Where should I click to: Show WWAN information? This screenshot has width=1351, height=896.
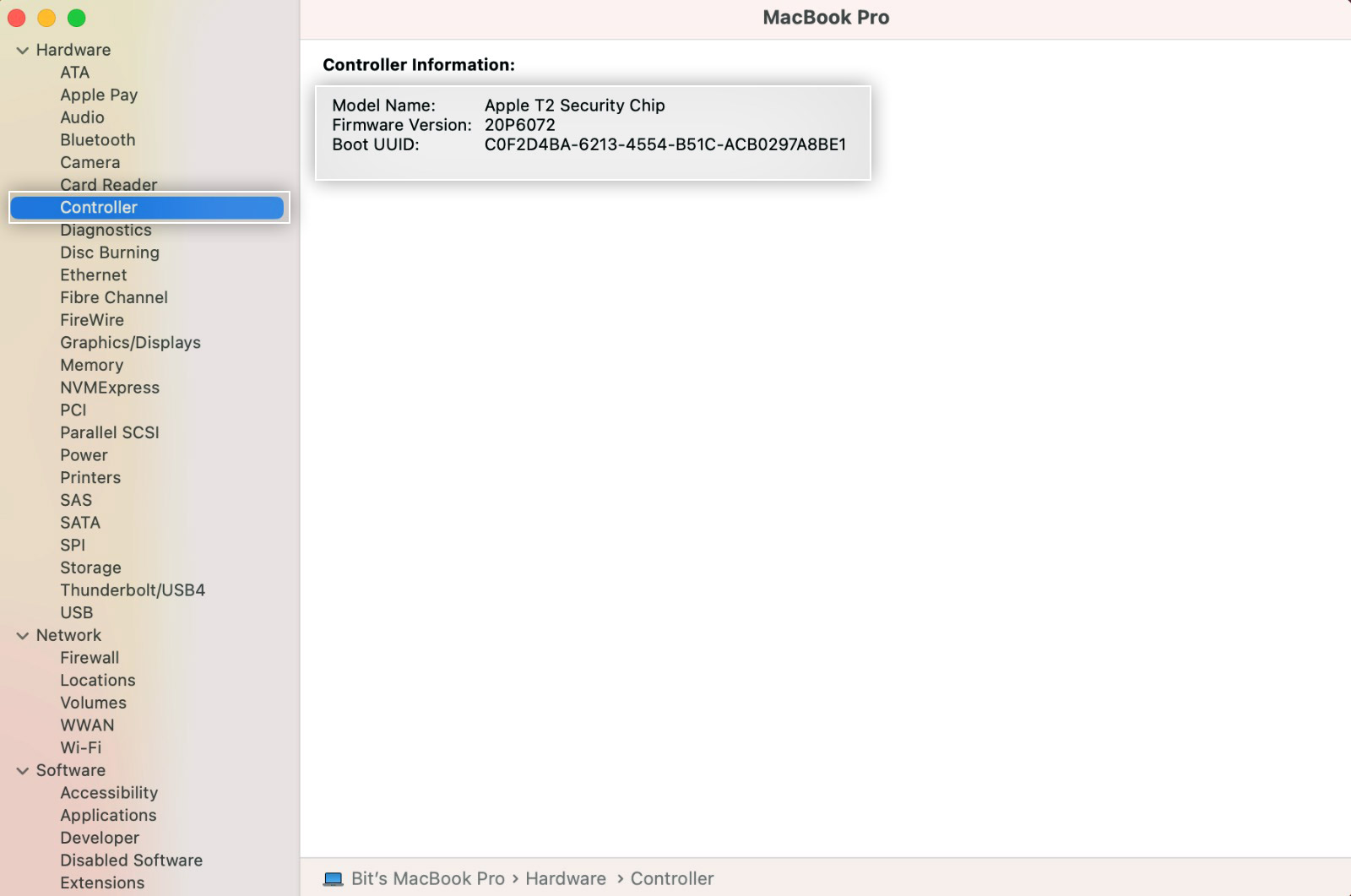[x=87, y=725]
